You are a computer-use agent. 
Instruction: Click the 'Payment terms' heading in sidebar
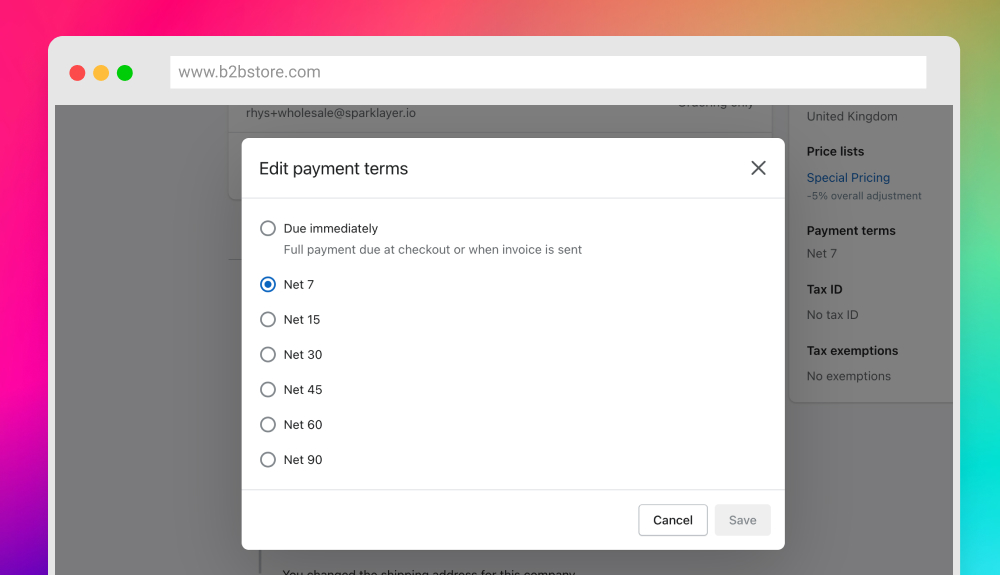(851, 231)
